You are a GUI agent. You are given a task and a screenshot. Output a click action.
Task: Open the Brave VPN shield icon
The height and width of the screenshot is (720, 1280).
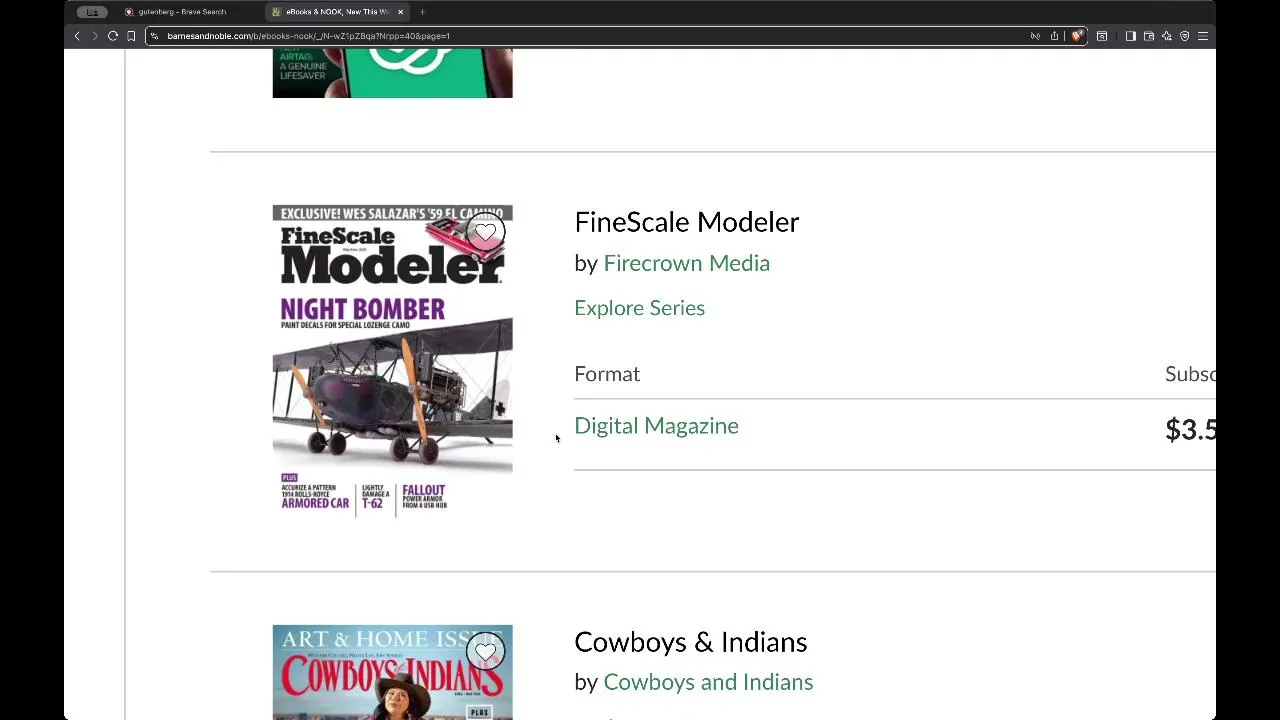(1185, 36)
